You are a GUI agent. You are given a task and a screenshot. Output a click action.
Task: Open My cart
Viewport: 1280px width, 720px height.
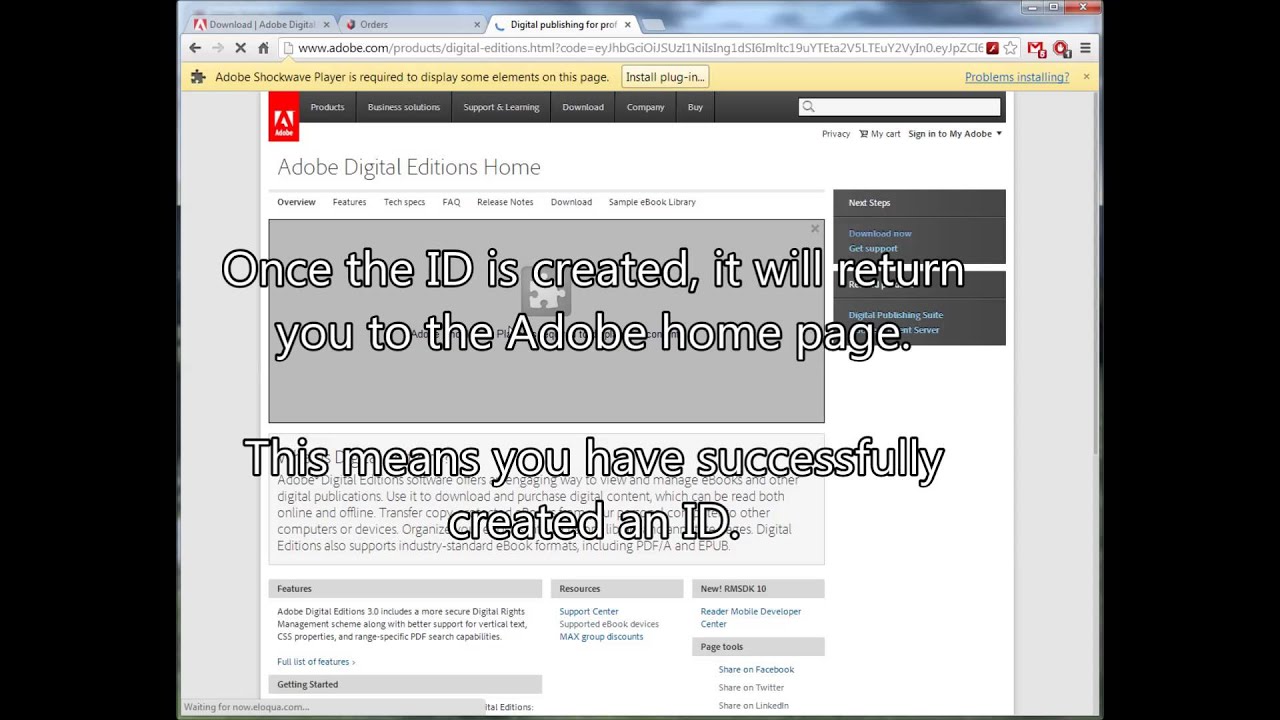coord(880,134)
